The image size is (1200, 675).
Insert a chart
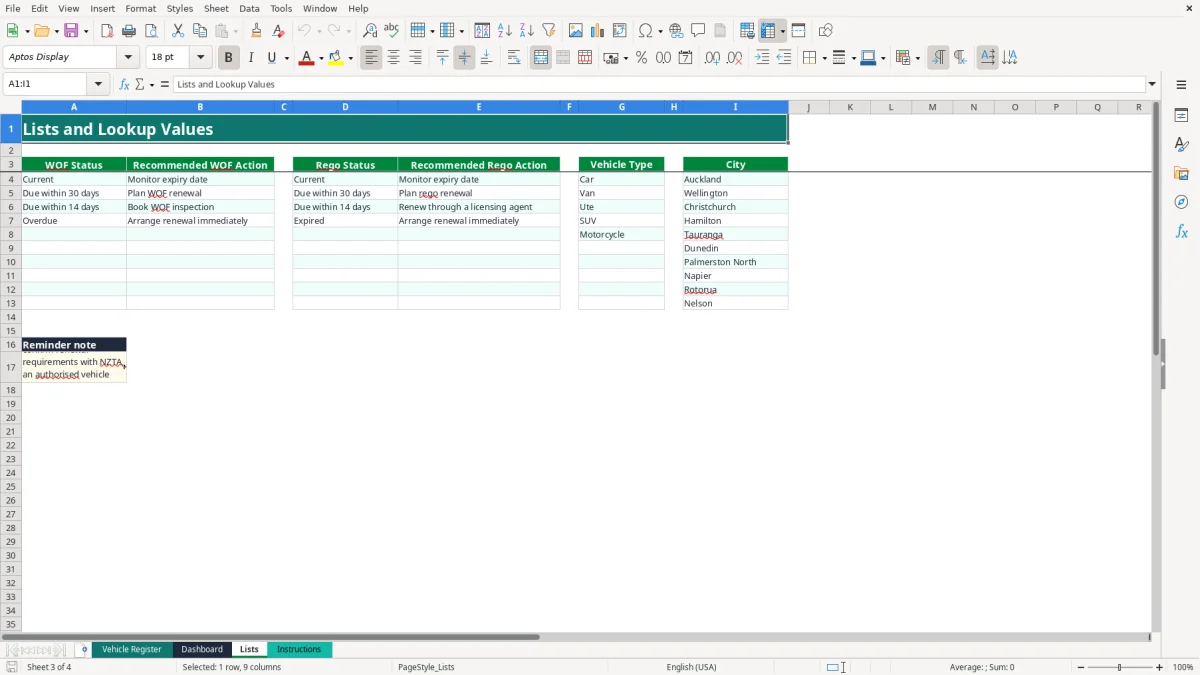tap(598, 31)
